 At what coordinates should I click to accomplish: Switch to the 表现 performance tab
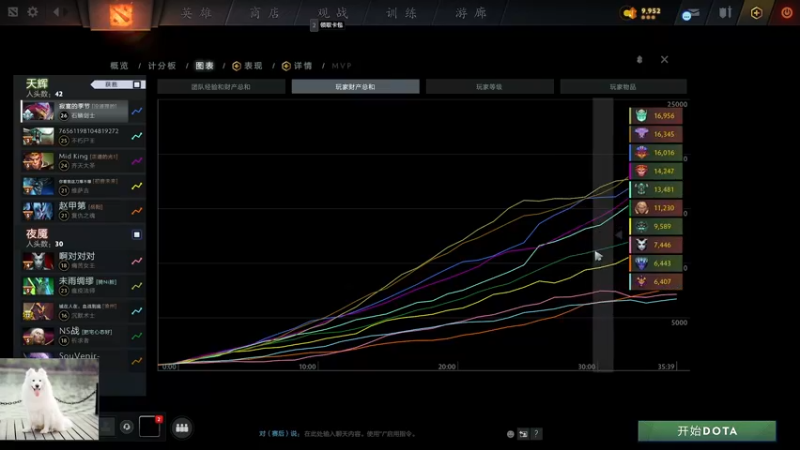(247, 66)
